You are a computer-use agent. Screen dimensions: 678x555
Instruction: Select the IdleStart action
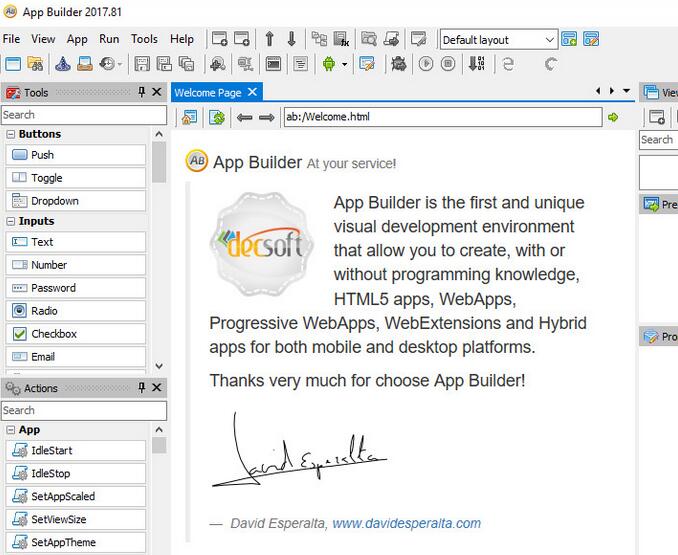tap(76, 450)
